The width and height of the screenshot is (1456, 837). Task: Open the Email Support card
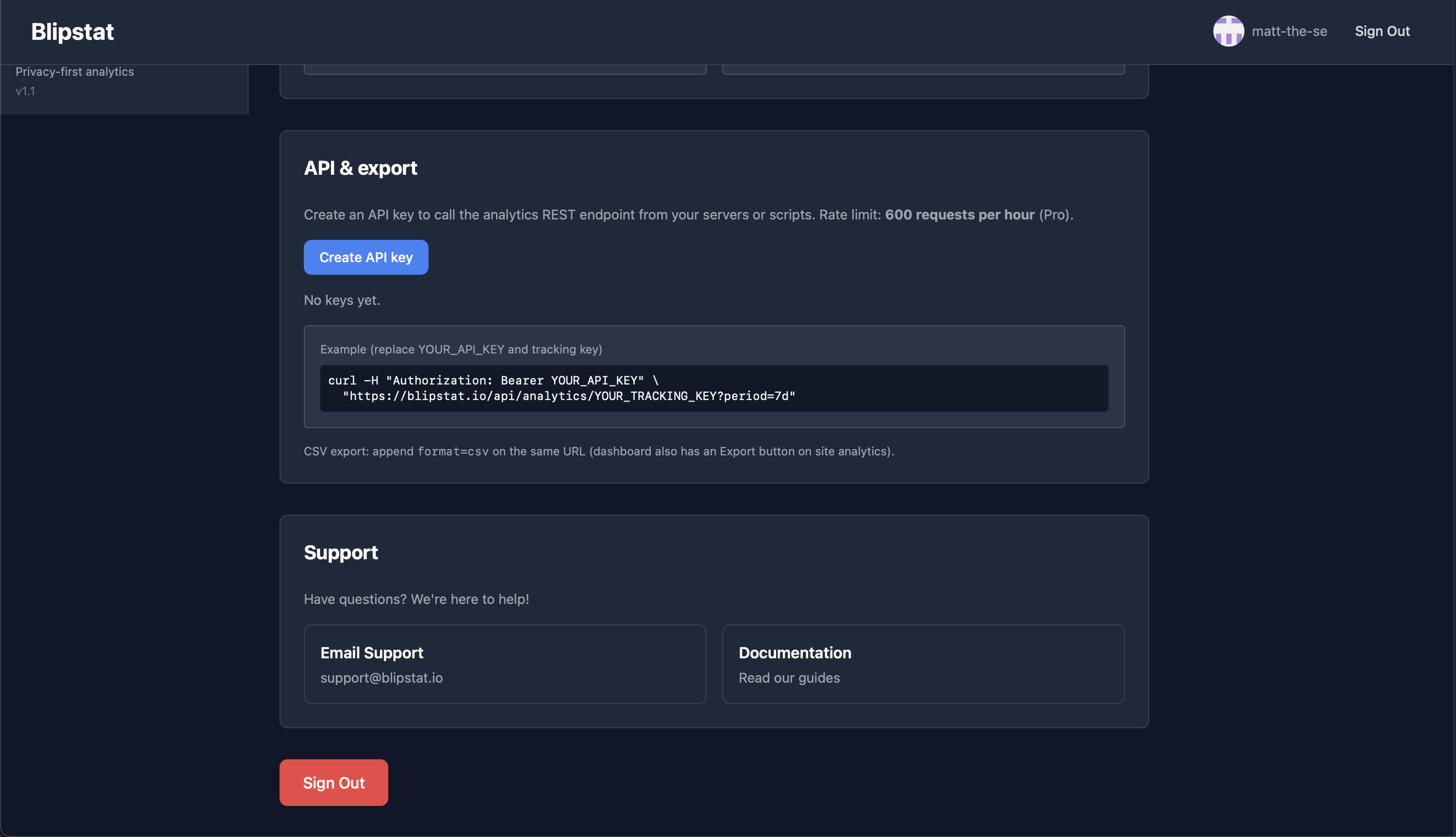pos(504,664)
